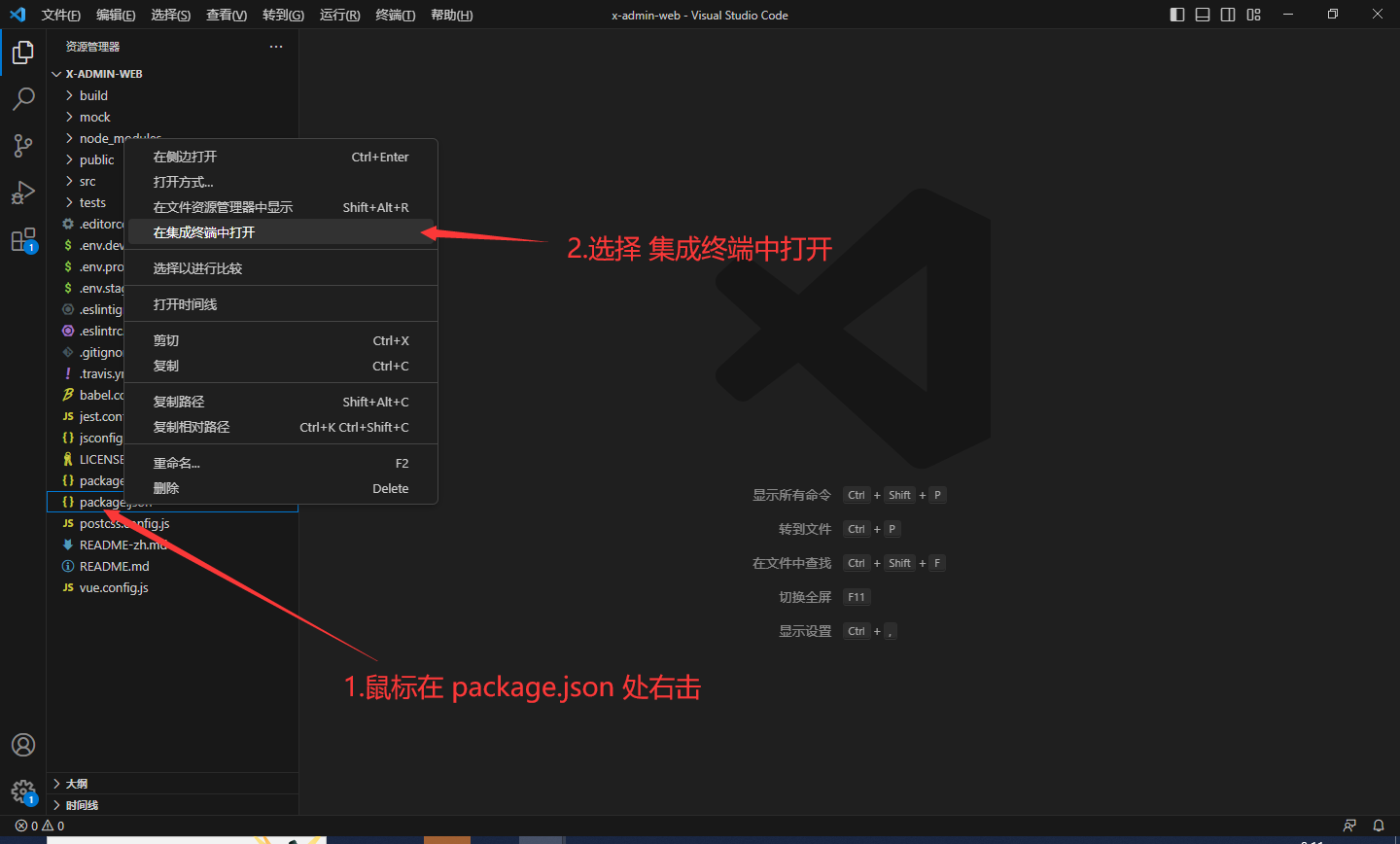Select the babel.config file

[86, 395]
